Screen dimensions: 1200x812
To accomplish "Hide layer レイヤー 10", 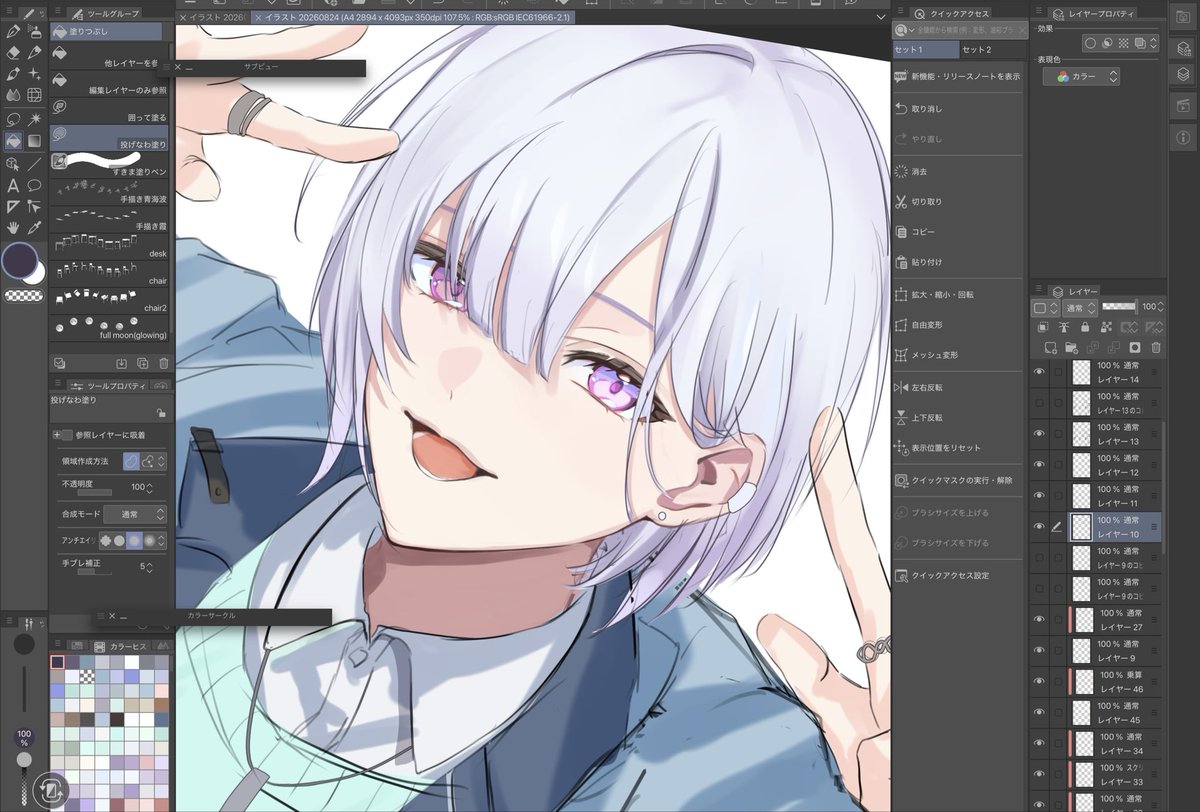I will click(x=1039, y=527).
